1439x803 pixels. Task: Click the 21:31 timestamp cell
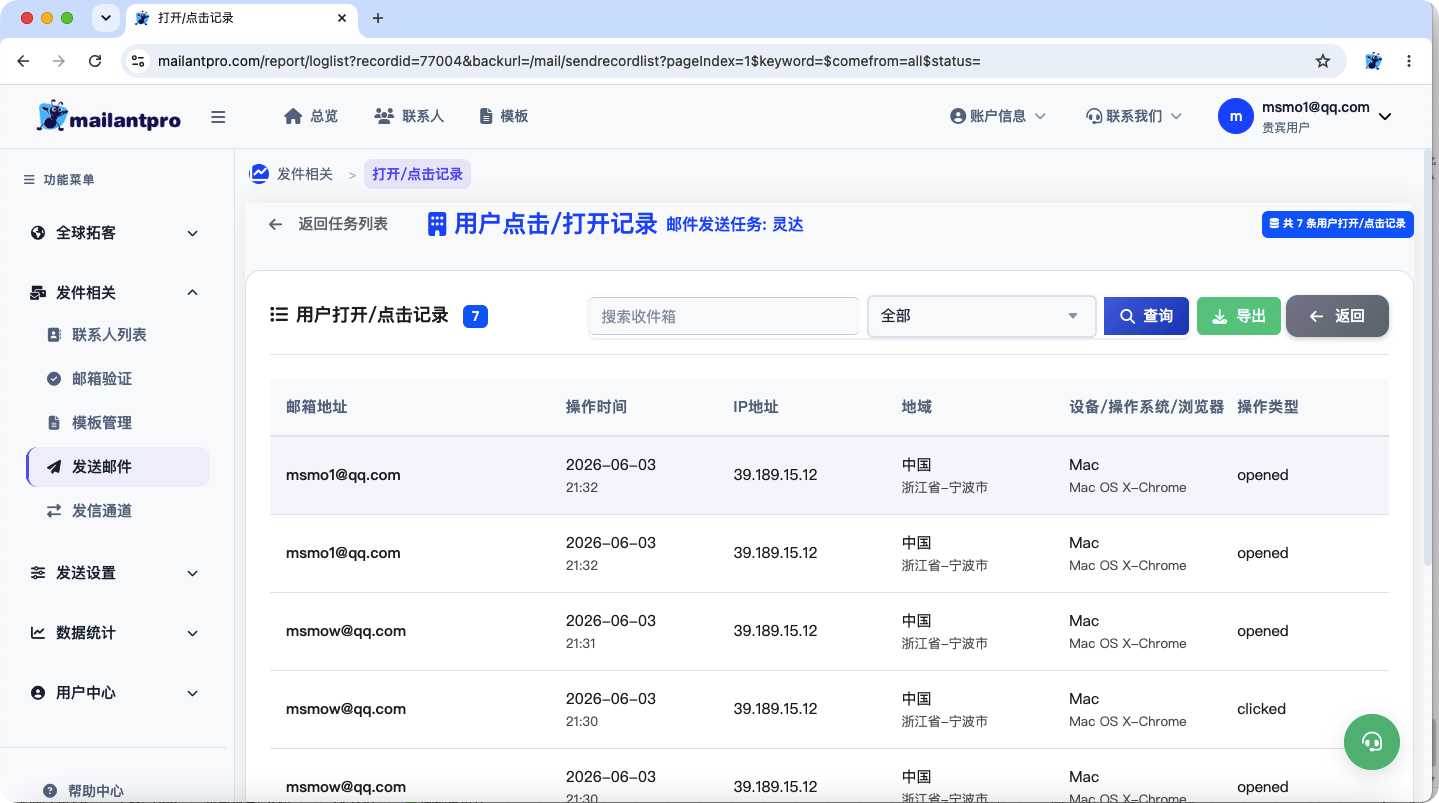coord(581,643)
